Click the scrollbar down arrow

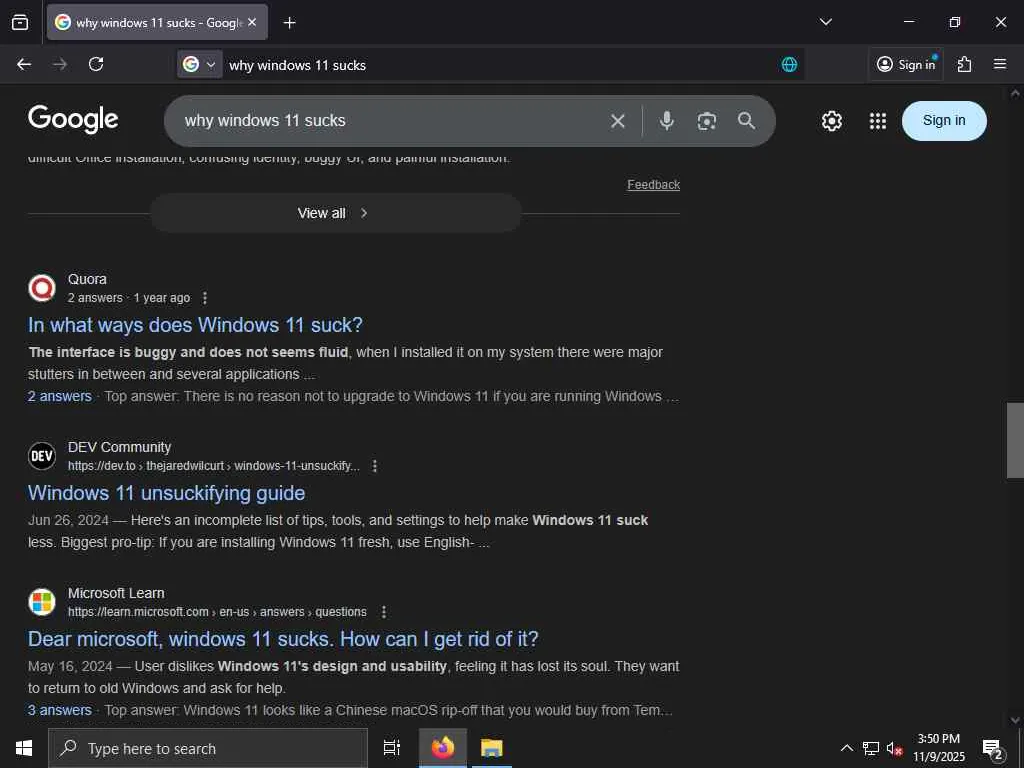(1015, 720)
